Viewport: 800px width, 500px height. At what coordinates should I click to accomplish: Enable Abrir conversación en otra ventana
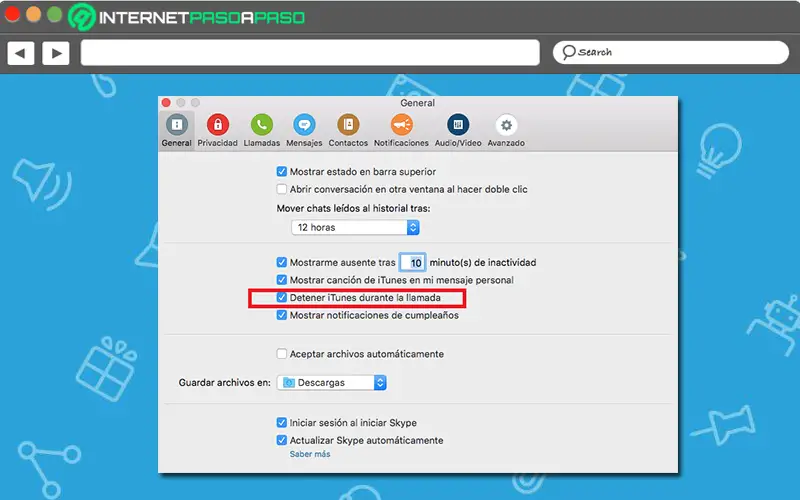tap(282, 189)
